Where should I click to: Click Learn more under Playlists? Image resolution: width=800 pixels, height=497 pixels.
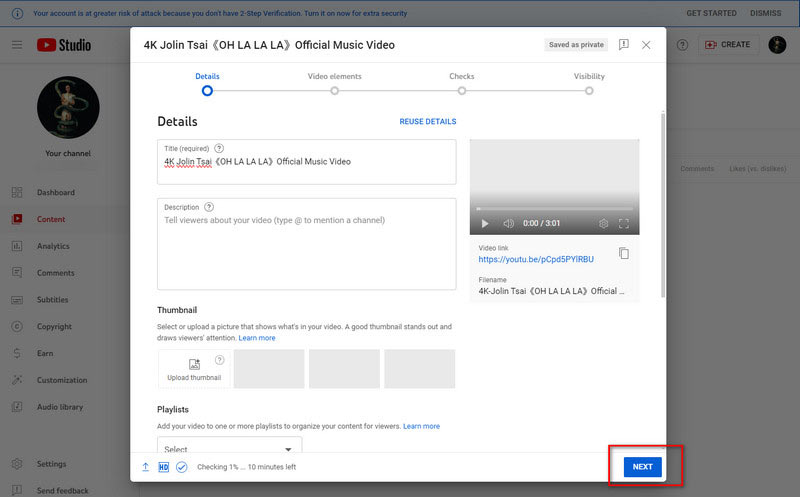pos(421,426)
